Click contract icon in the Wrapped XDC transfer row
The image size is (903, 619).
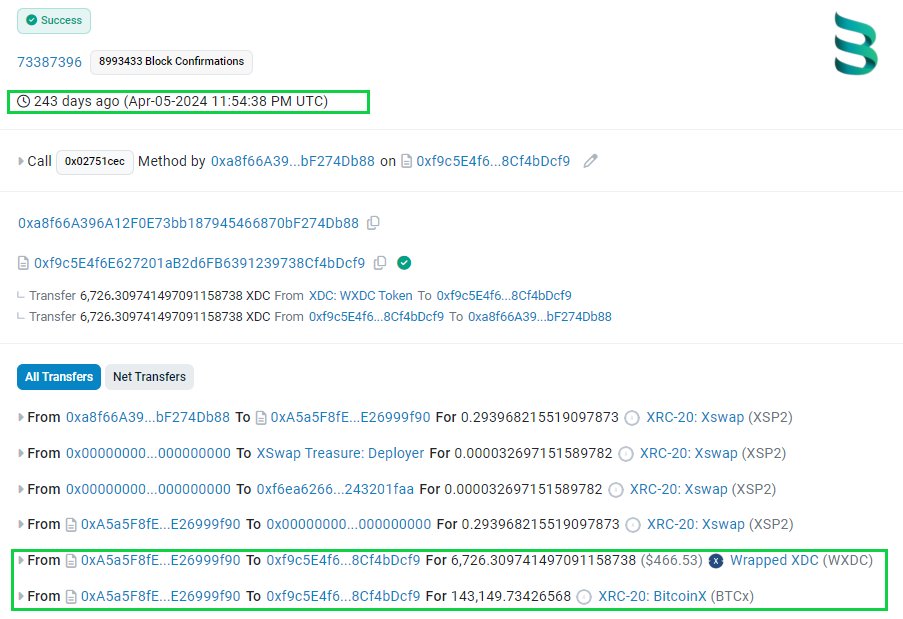click(71, 561)
